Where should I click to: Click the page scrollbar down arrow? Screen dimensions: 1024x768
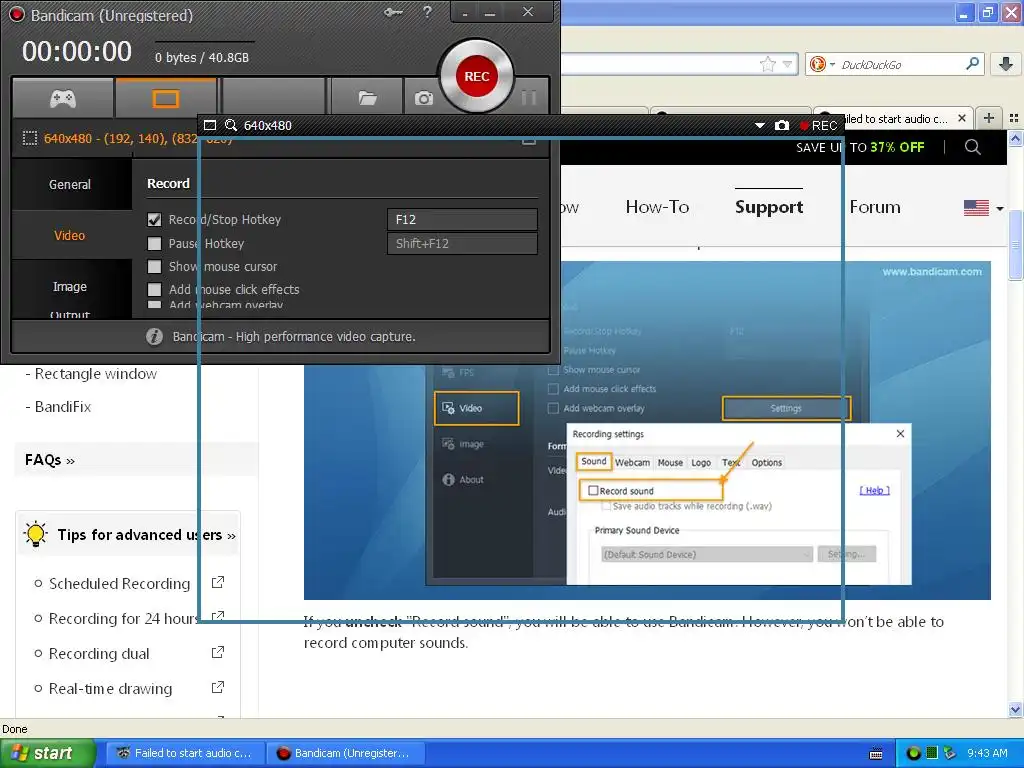[1016, 709]
